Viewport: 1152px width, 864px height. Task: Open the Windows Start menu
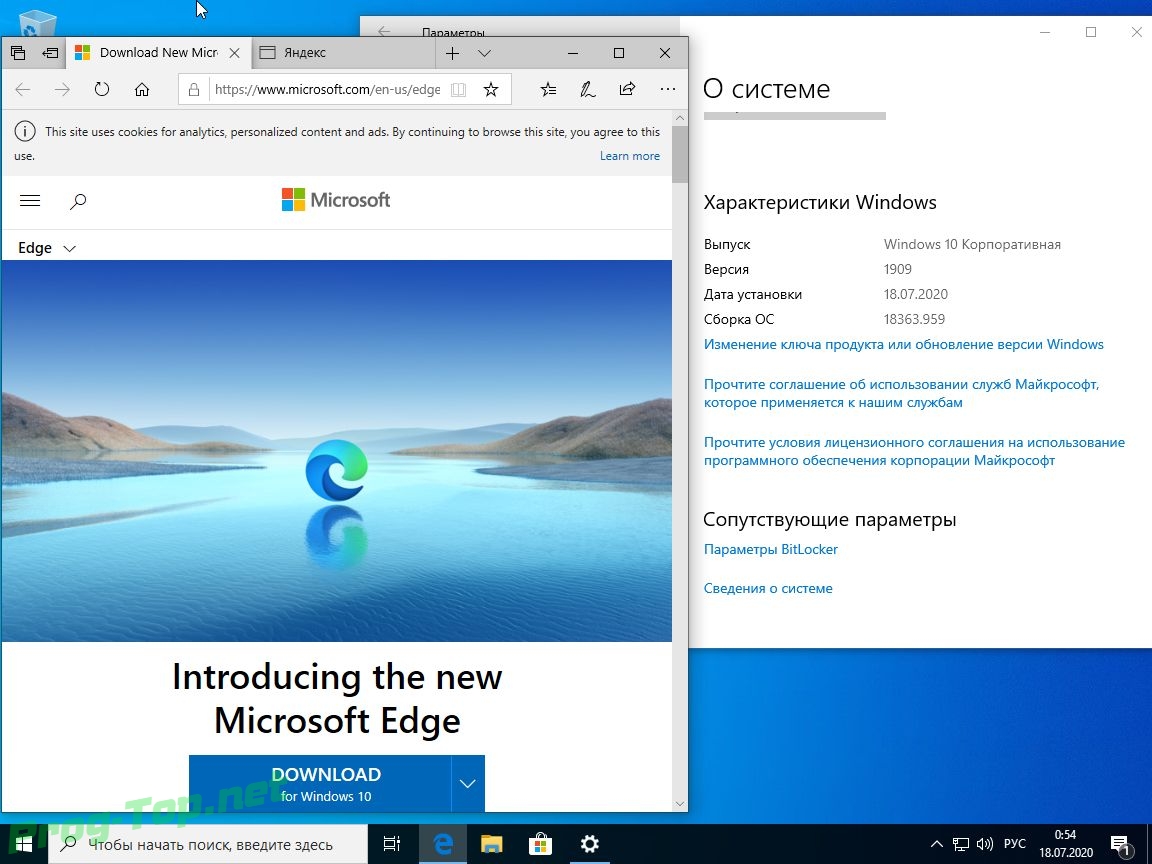coord(24,844)
